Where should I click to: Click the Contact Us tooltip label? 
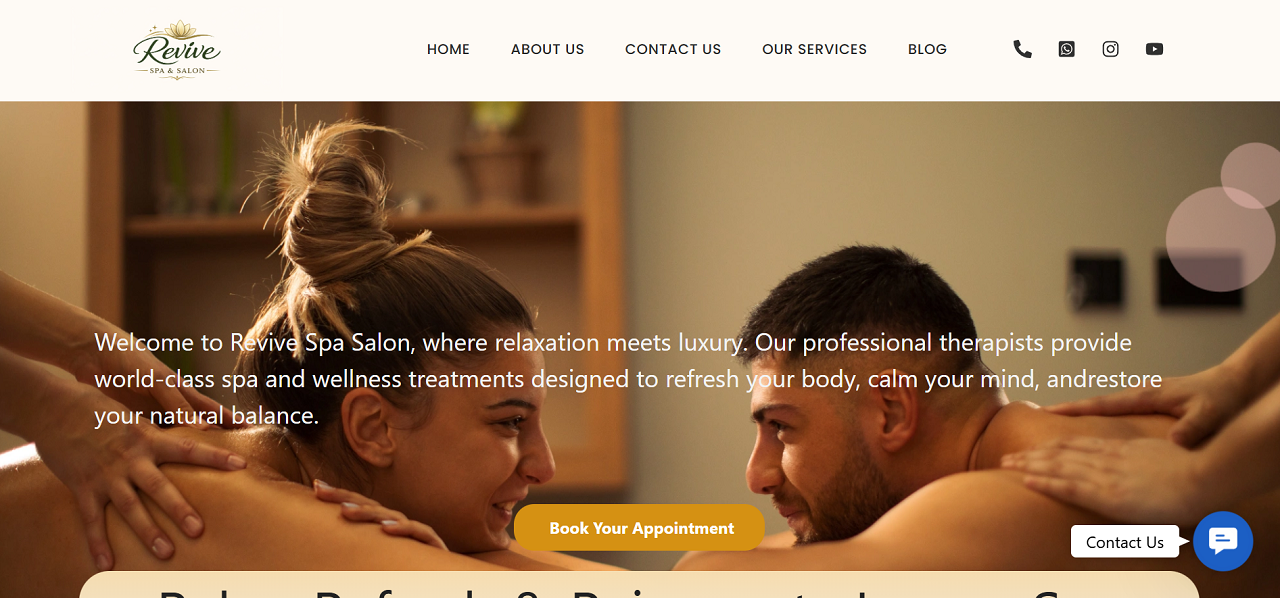[x=1125, y=542]
